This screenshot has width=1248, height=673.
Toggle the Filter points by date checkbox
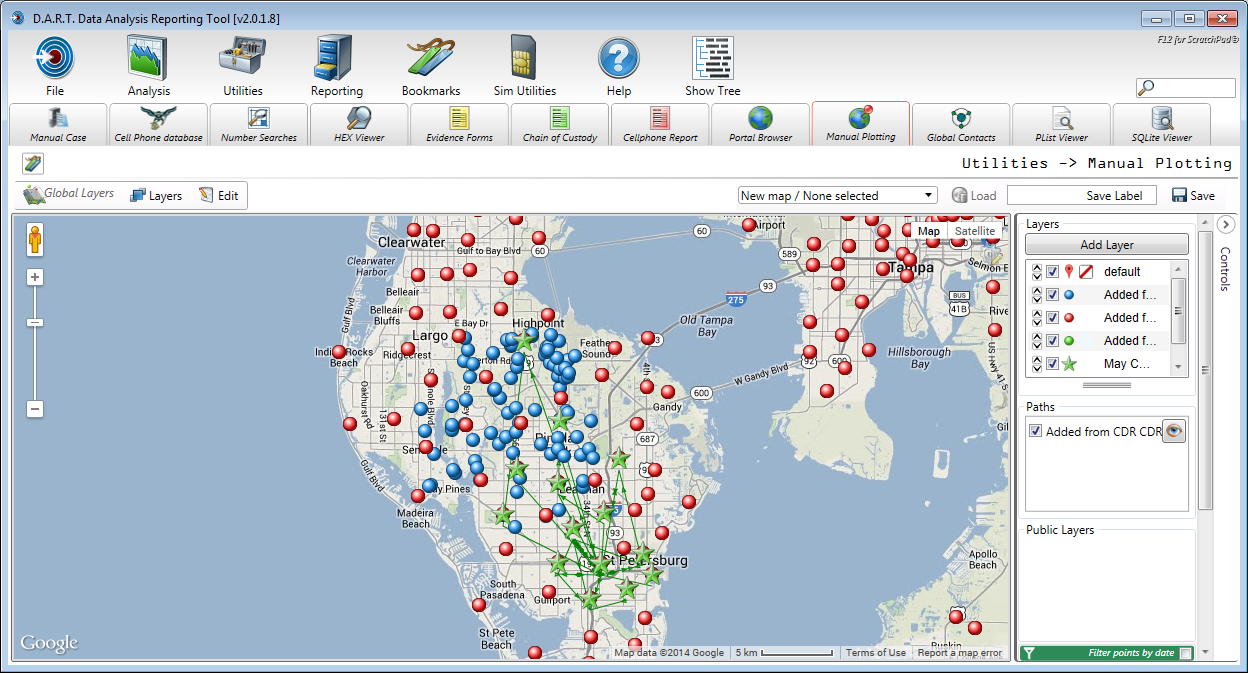[x=1184, y=653]
